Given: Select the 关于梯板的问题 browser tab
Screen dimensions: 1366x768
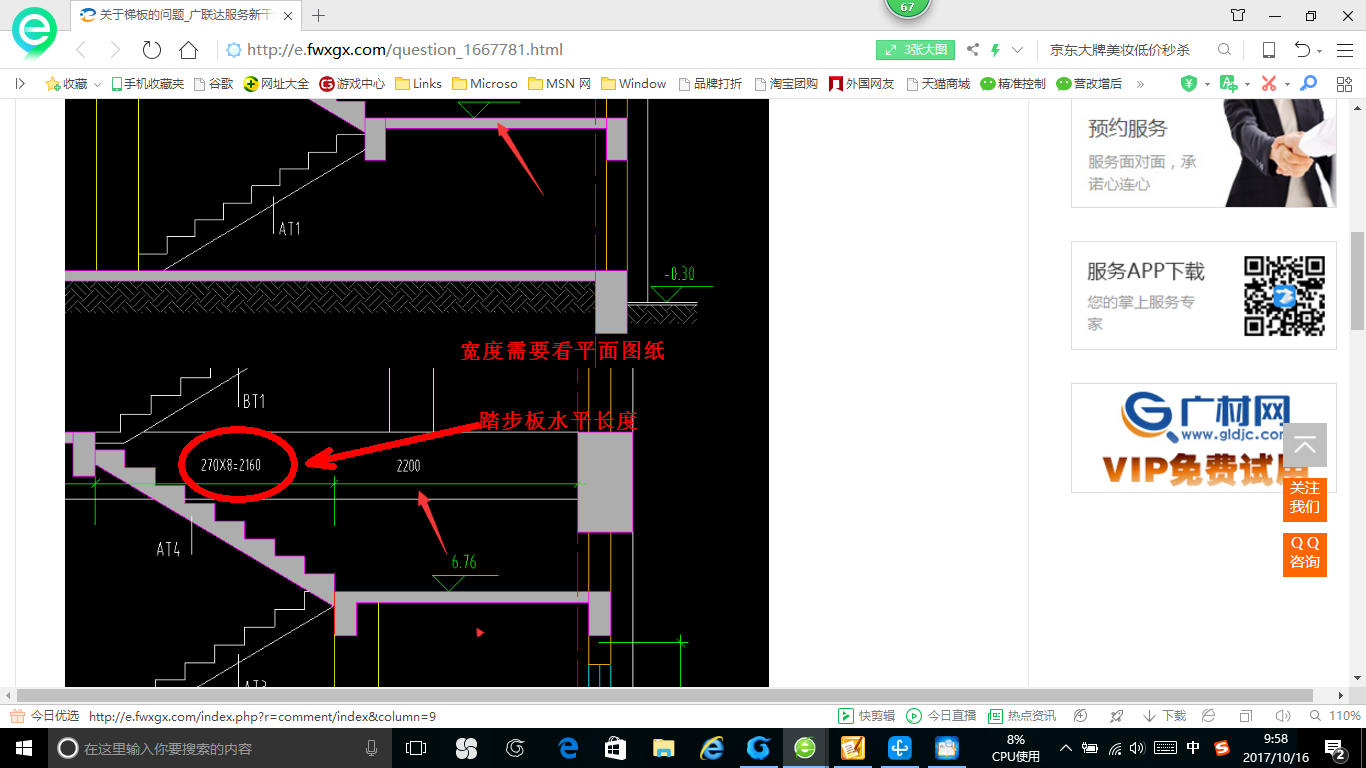Looking at the screenshot, I should [x=186, y=15].
